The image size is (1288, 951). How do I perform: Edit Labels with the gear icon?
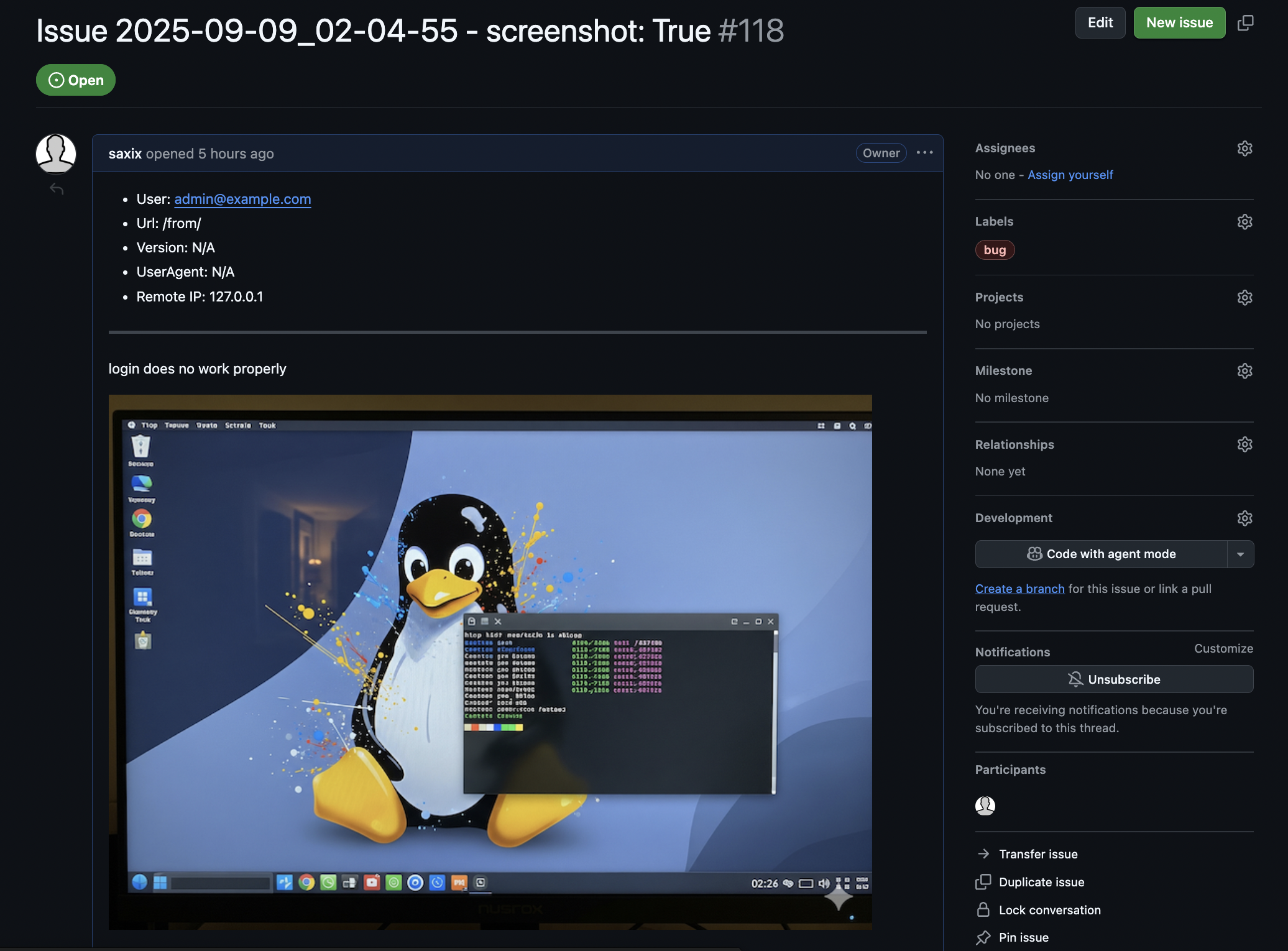[x=1244, y=222]
